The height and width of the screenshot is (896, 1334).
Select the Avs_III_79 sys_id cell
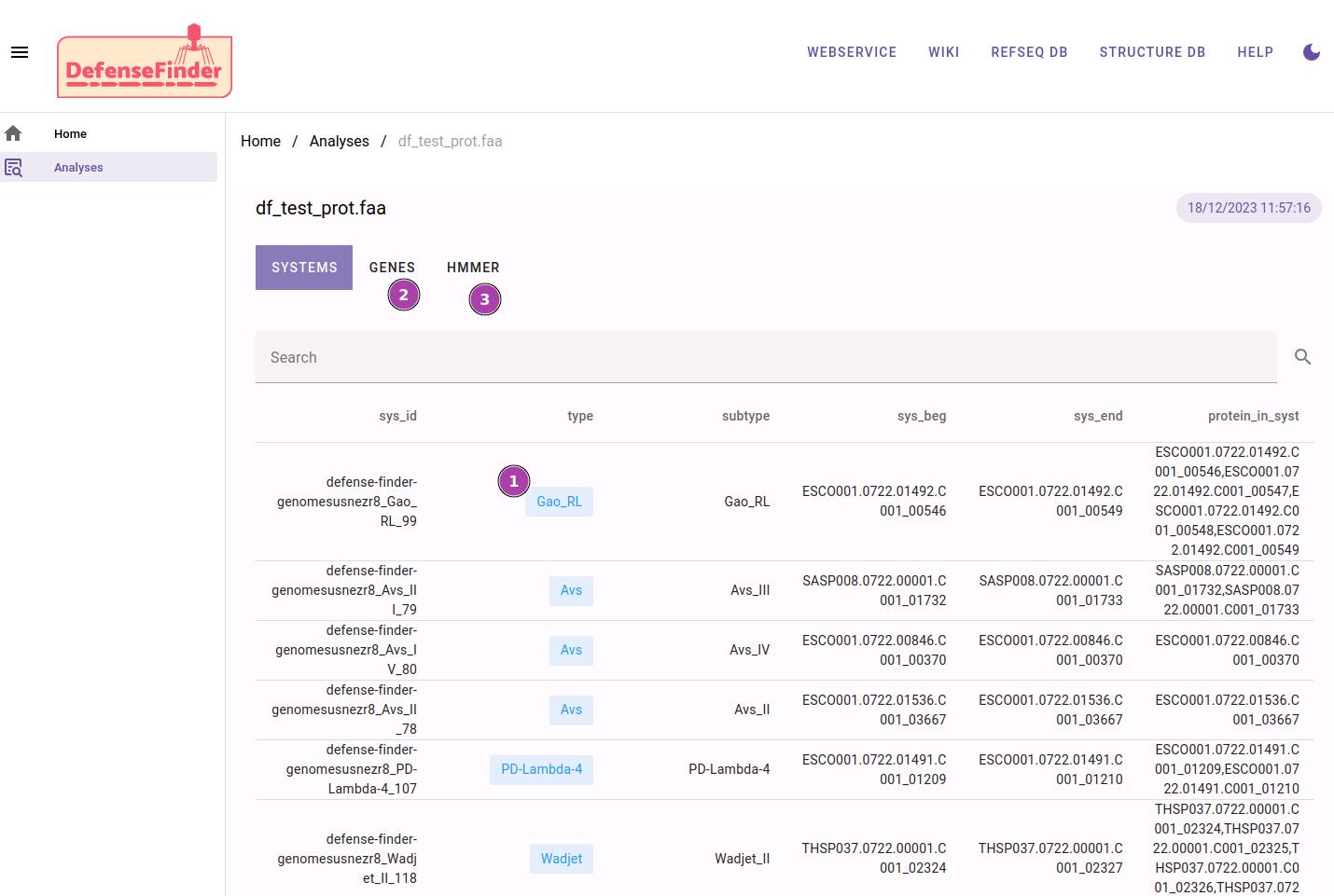click(x=344, y=590)
